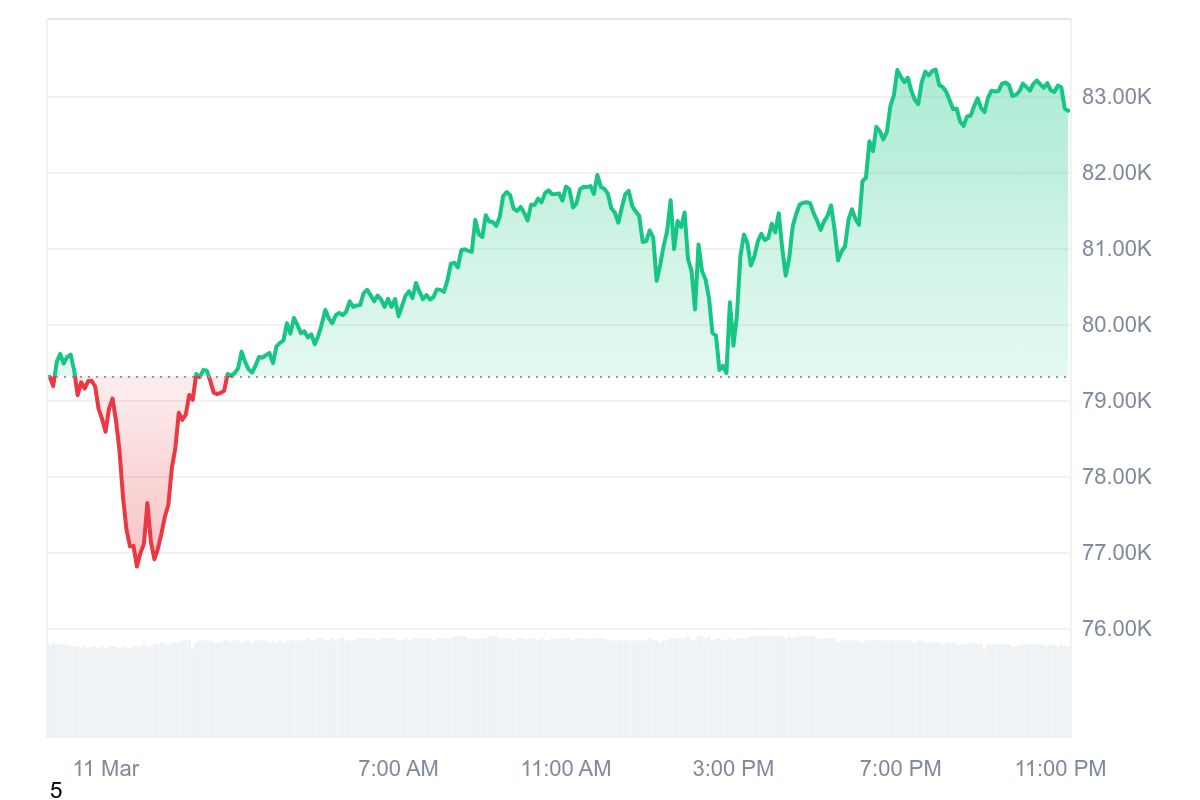The width and height of the screenshot is (1200, 800).
Task: Click the number 5 at bottom-left
Action: click(56, 791)
